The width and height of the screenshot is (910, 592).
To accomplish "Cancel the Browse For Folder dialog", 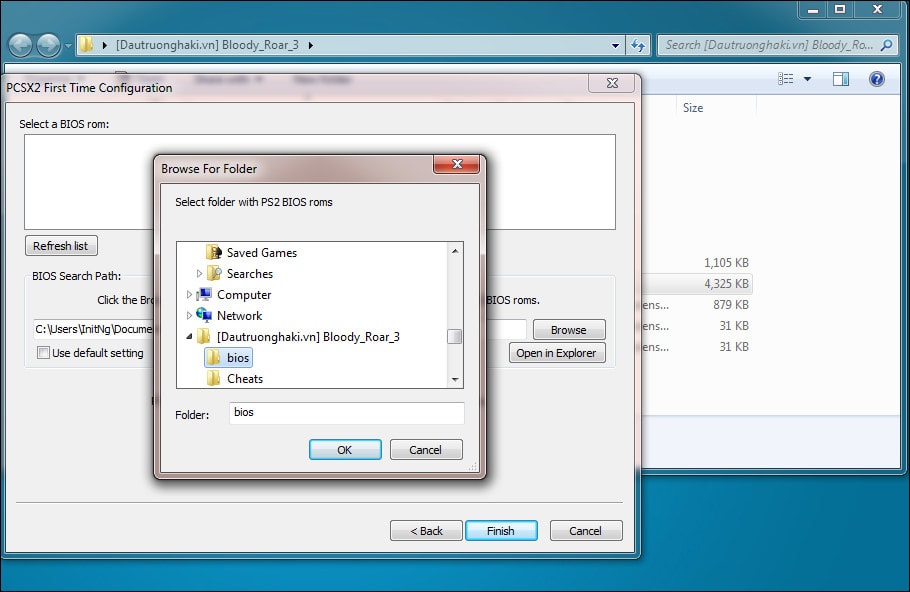I will coord(425,450).
